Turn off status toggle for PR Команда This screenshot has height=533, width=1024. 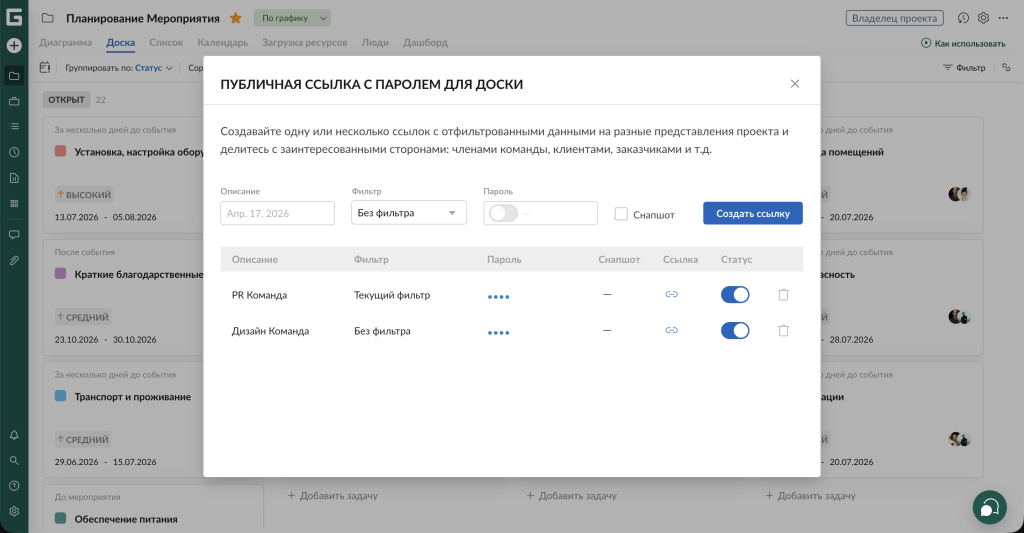click(735, 295)
